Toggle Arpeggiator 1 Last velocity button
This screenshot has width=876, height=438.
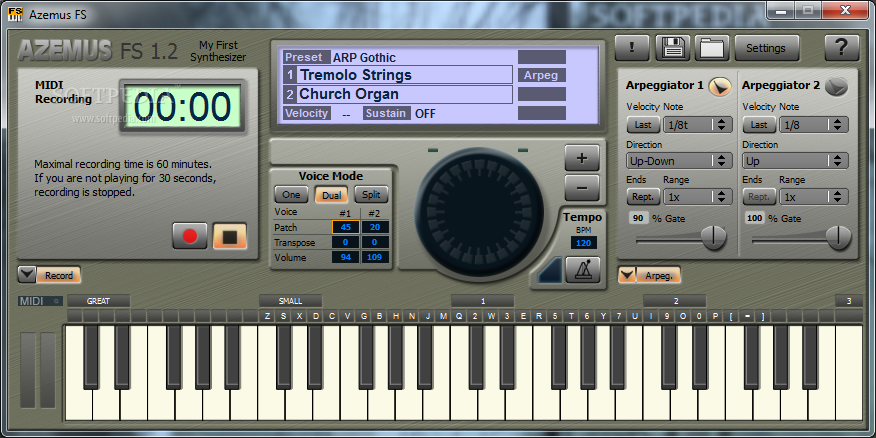tap(643, 125)
